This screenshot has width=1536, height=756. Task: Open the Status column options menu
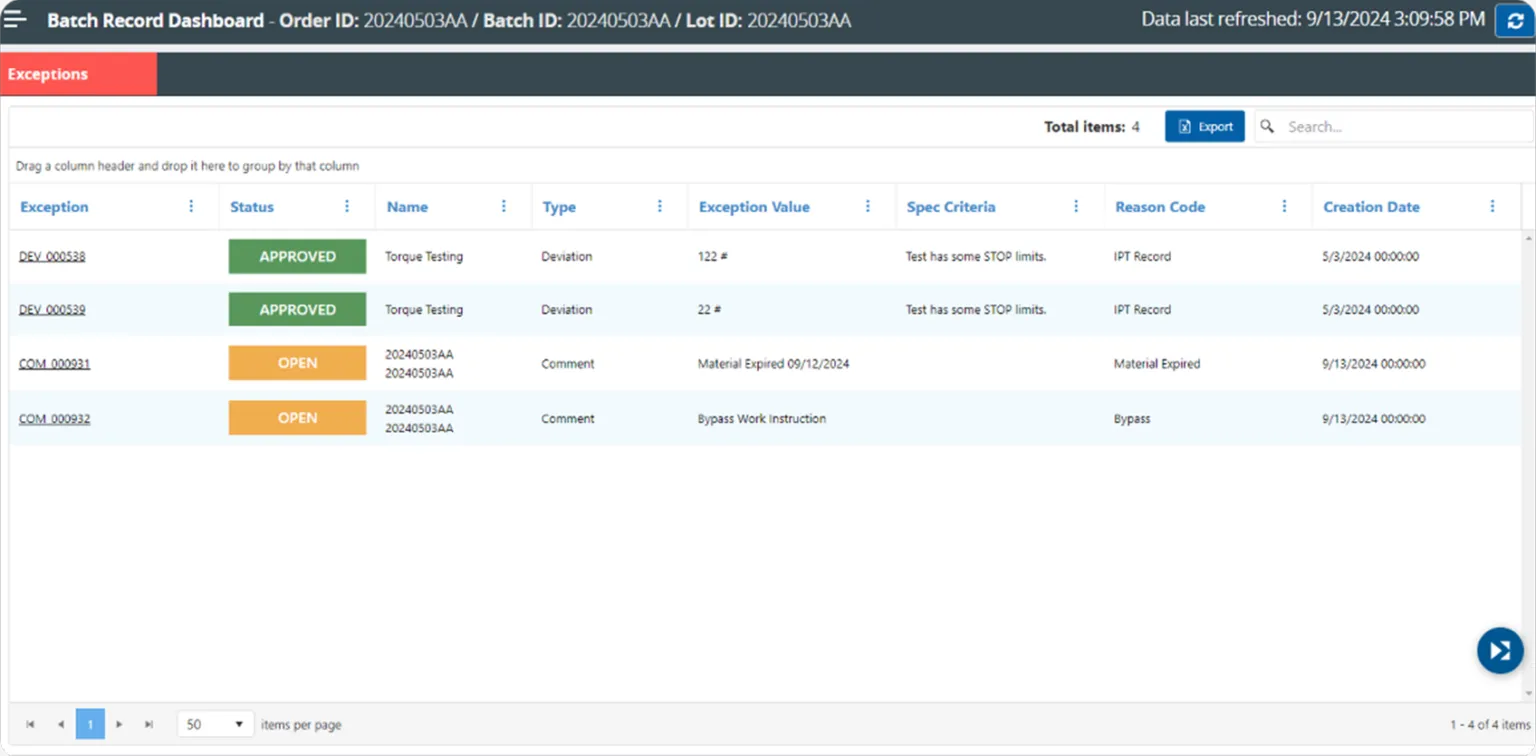(x=347, y=207)
